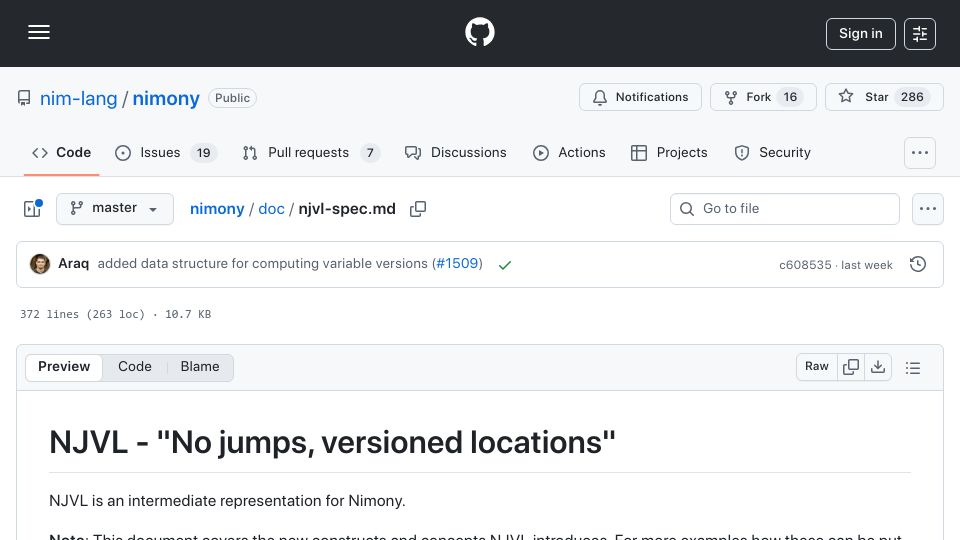The width and height of the screenshot is (960, 540).
Task: Expand the file tree side panel
Action: (32, 209)
